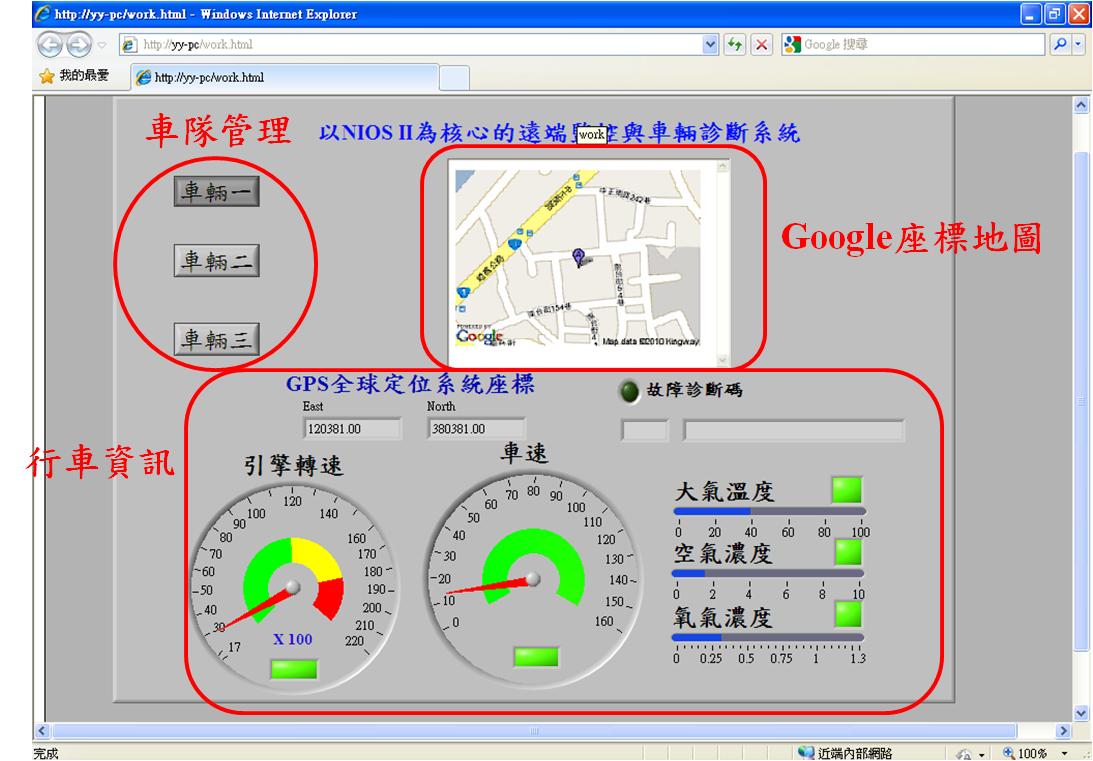Click the 近端內部網路 zone icon in status bar
The width and height of the screenshot is (1093, 761).
806,753
